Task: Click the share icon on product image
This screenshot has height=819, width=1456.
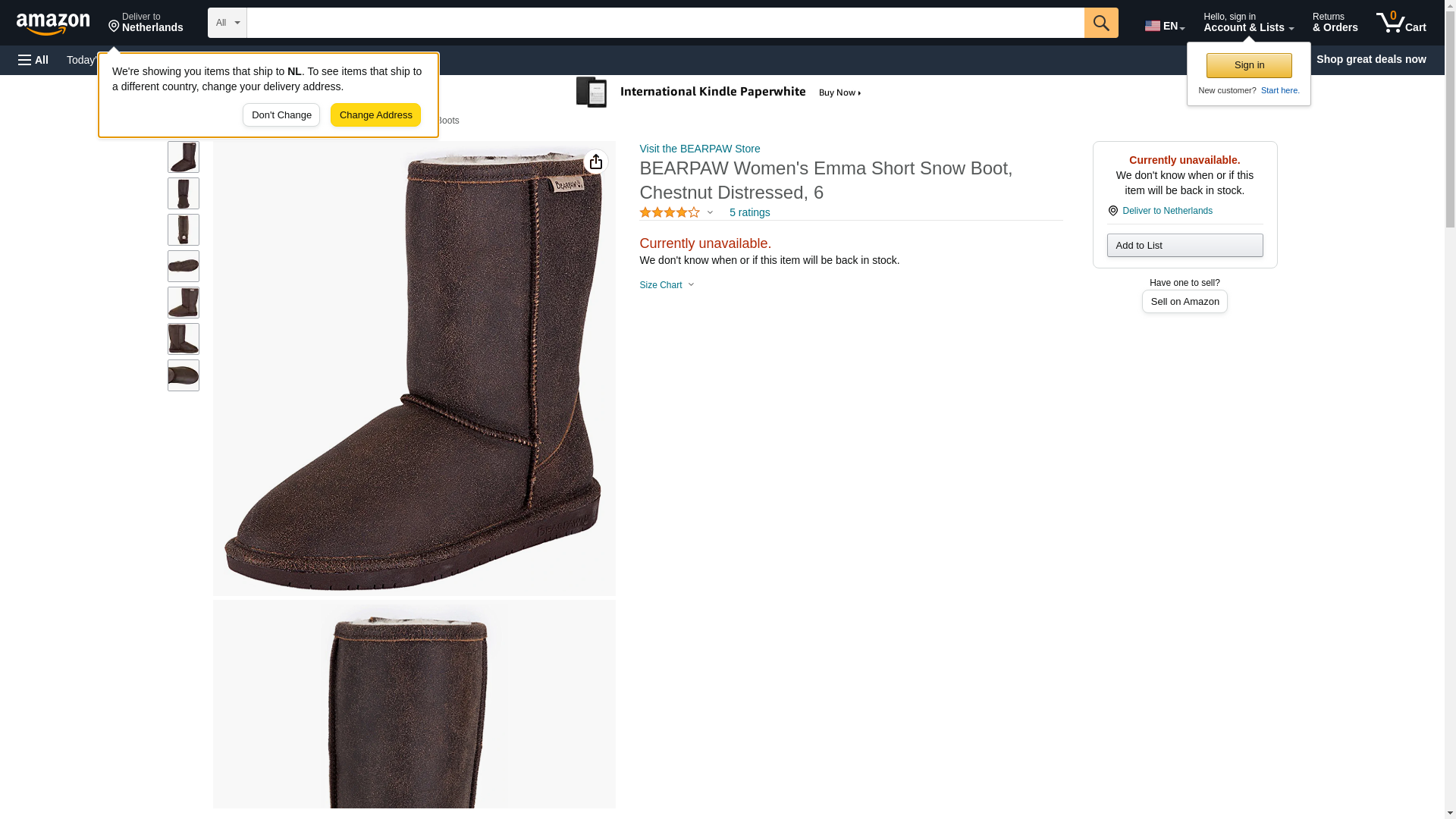Action: (x=595, y=162)
